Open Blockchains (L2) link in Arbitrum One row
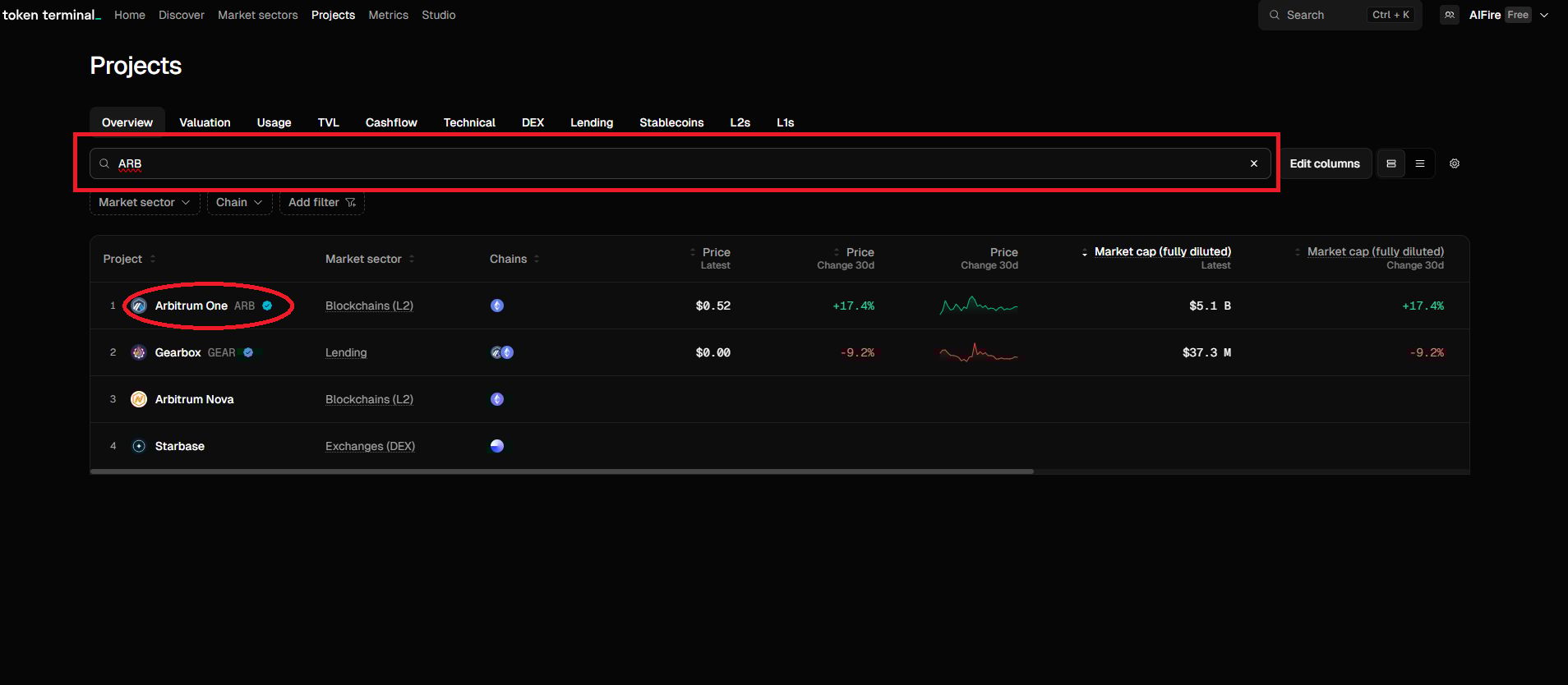This screenshot has height=685, width=1568. (369, 306)
